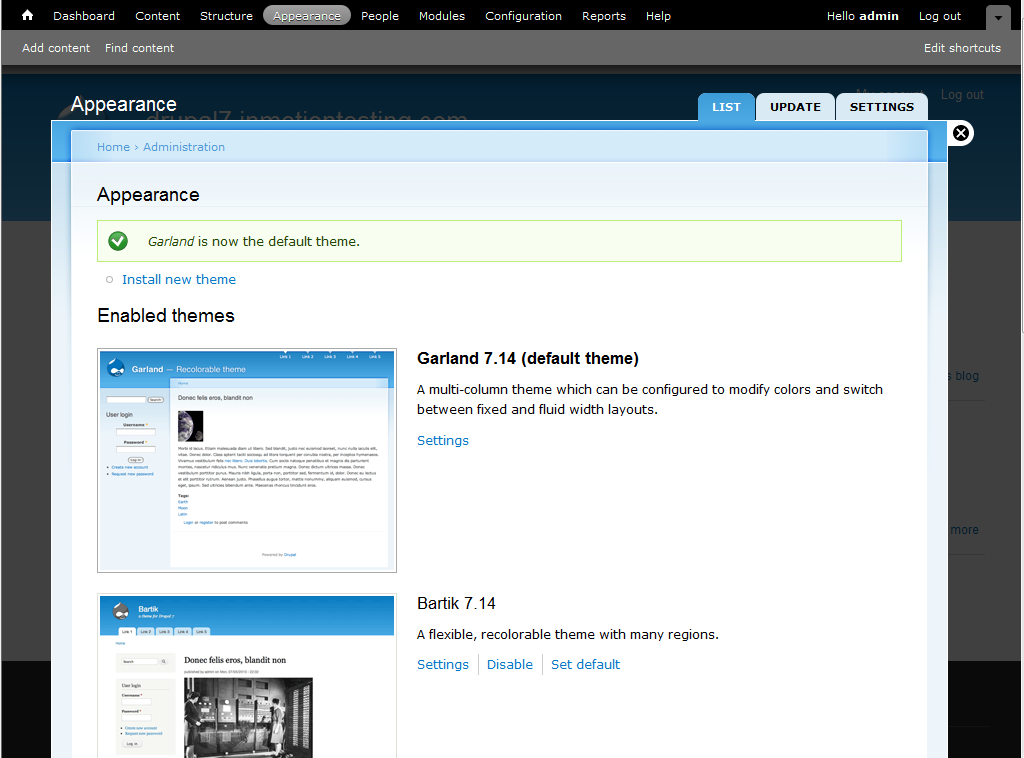Click Edit shortcuts link
1024x758 pixels.
(x=962, y=48)
